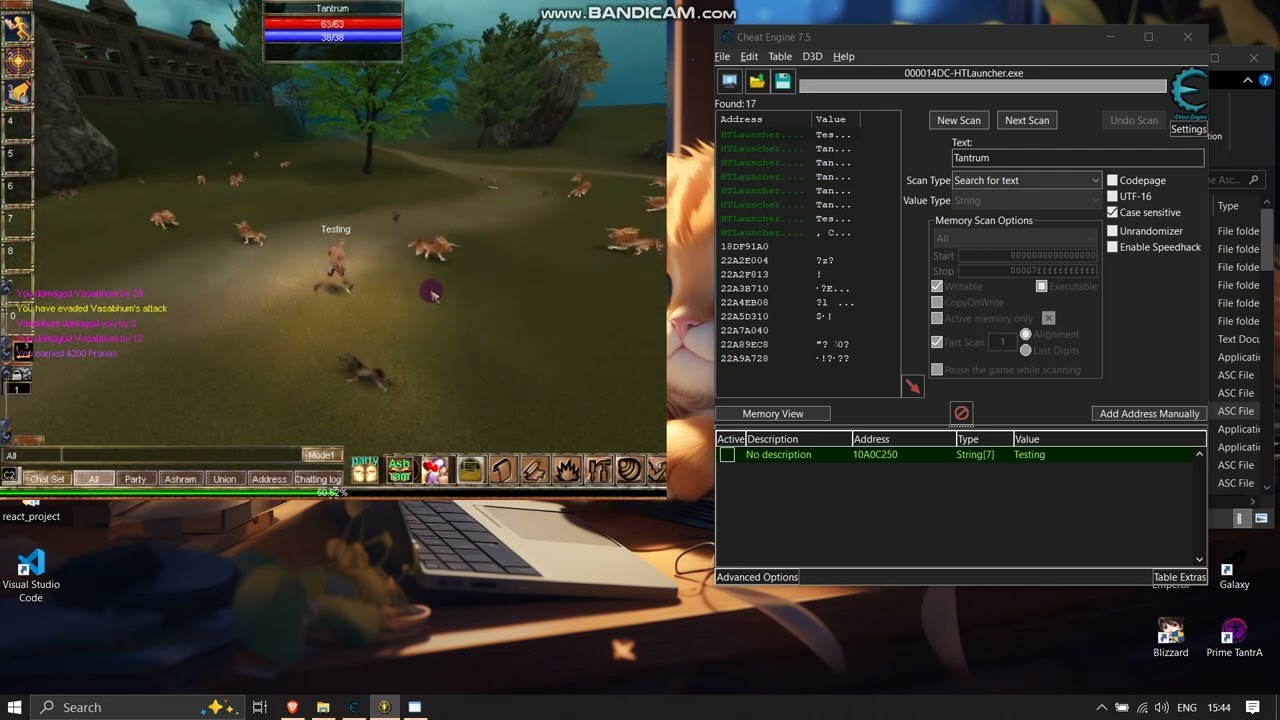
Task: Click the running figure skill in slot 1
Action: click(17, 27)
